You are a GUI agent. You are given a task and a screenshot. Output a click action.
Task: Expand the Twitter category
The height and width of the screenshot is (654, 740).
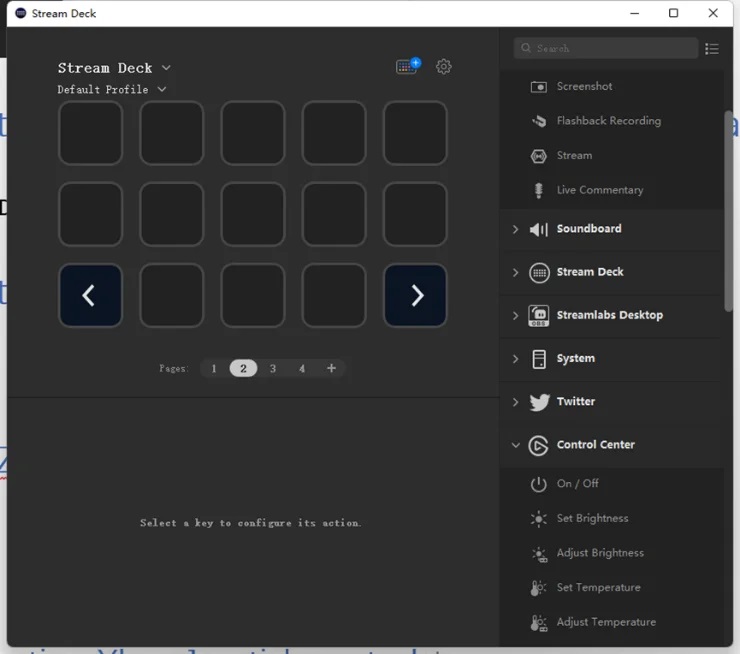pyautogui.click(x=515, y=402)
